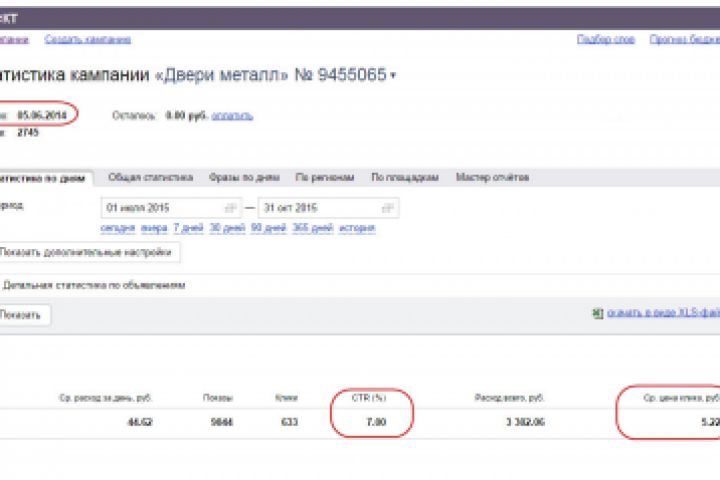Click the start date value 05.06.2014
The height and width of the screenshot is (480, 720).
tap(42, 115)
